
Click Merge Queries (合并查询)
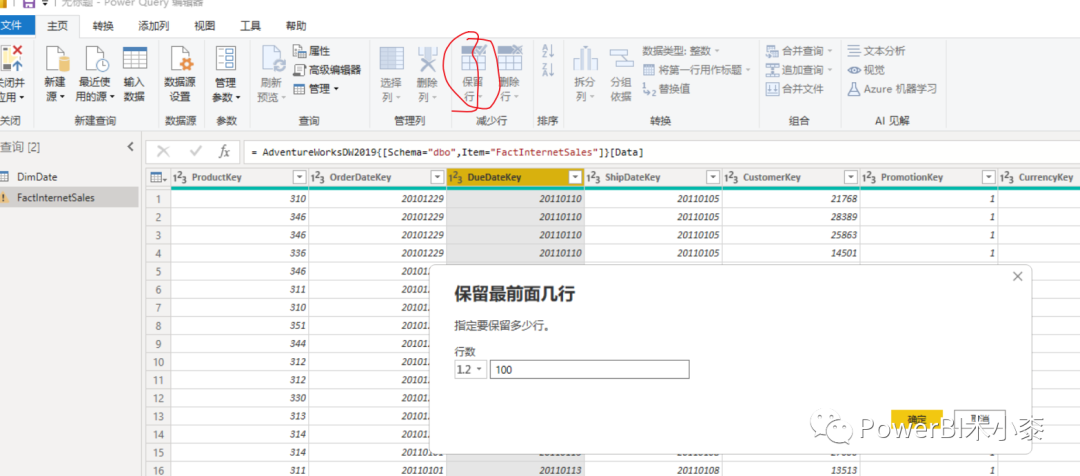799,51
